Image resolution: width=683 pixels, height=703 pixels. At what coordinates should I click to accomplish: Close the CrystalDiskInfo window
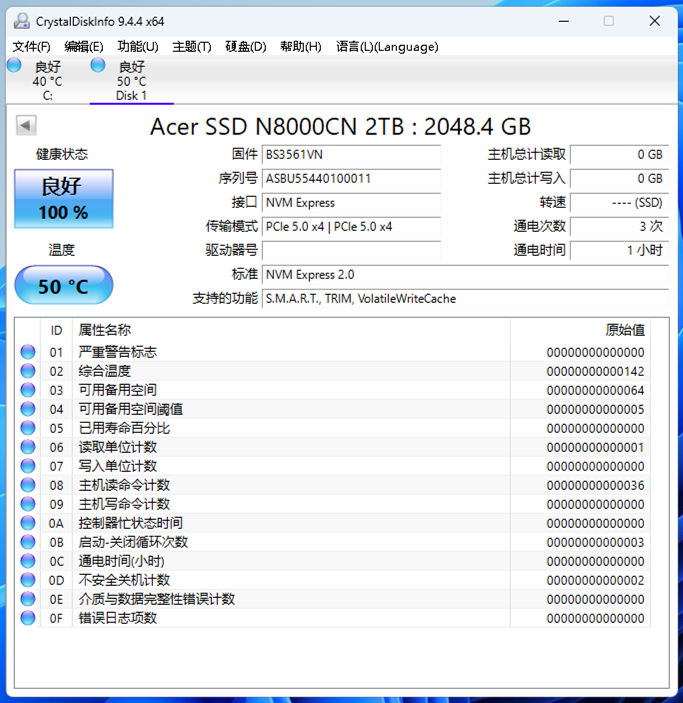(655, 21)
